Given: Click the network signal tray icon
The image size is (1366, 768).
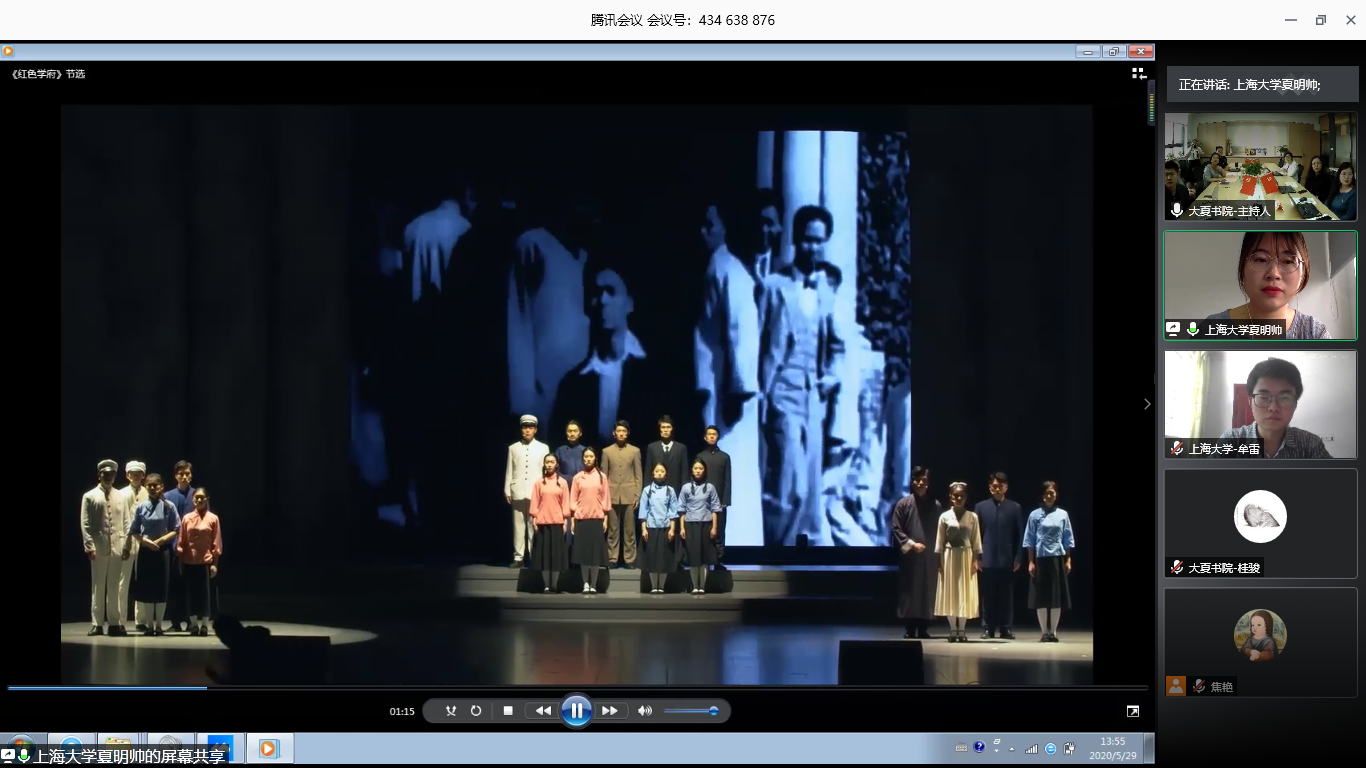Looking at the screenshot, I should coord(1031,748).
